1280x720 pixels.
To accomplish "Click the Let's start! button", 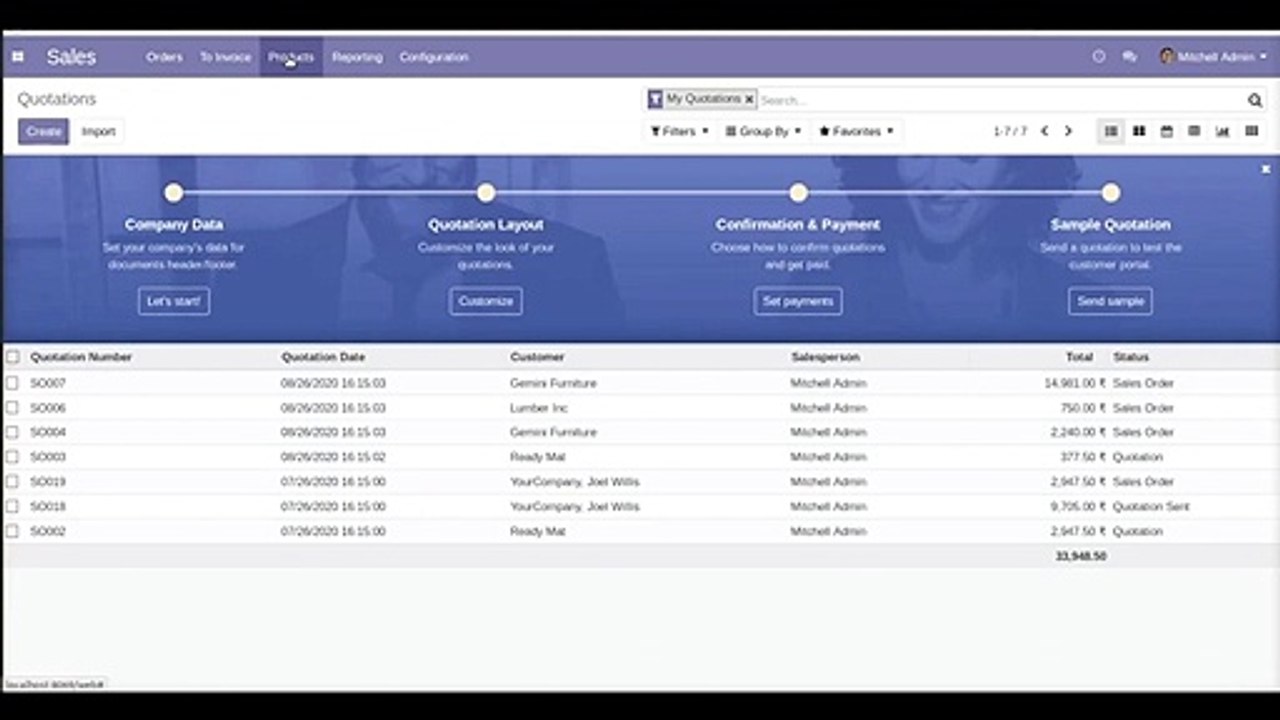I will coord(174,301).
